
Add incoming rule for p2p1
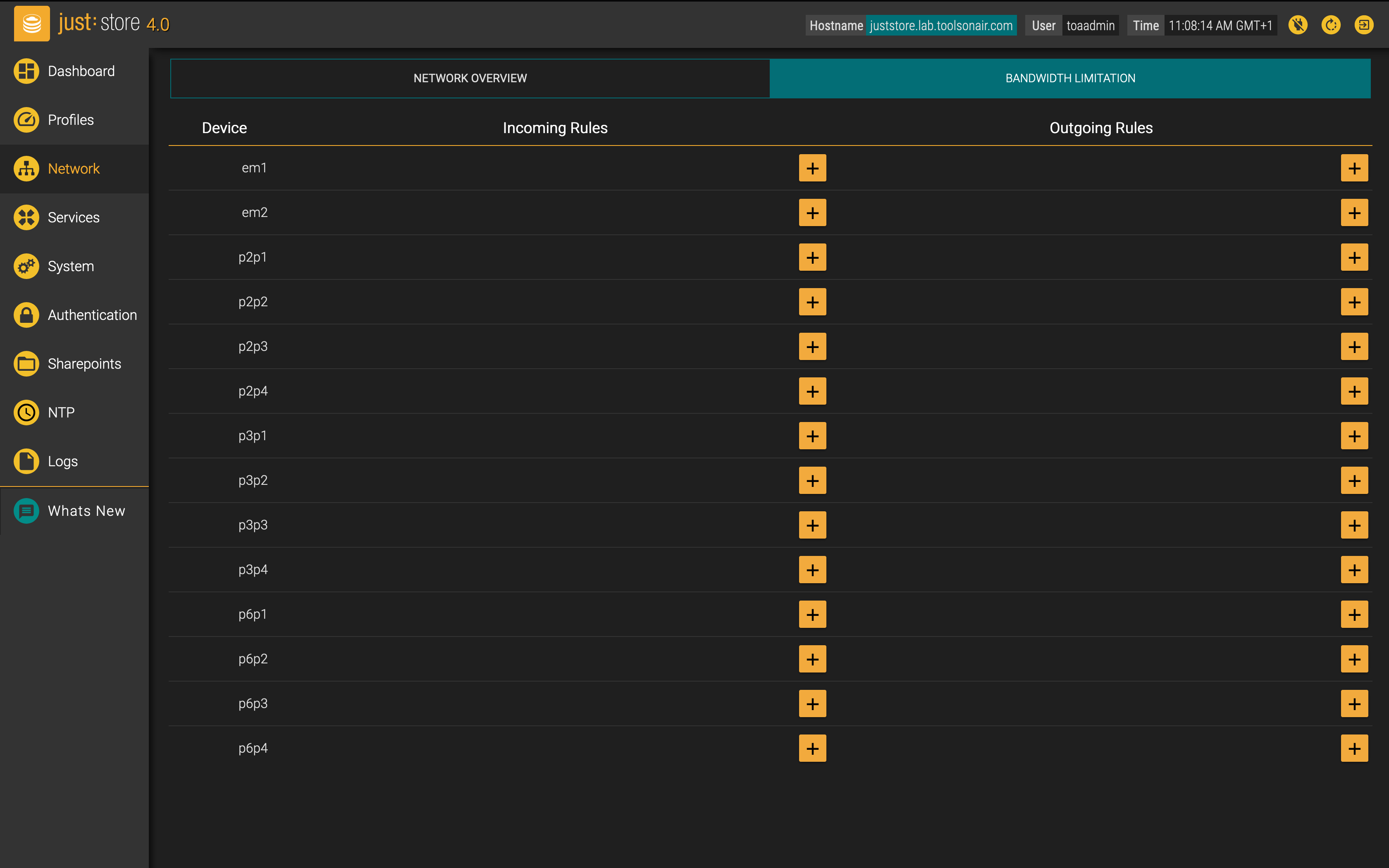(x=812, y=257)
